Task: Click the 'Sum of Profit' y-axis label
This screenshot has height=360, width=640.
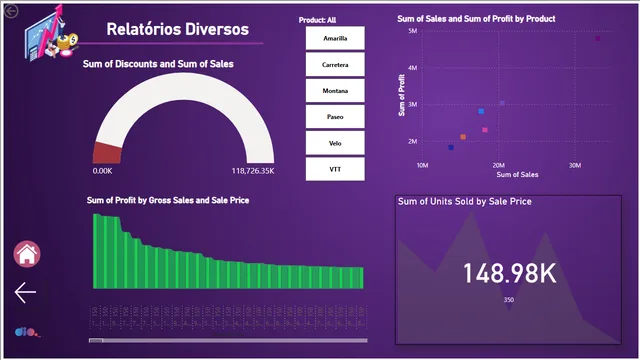Action: coord(402,95)
